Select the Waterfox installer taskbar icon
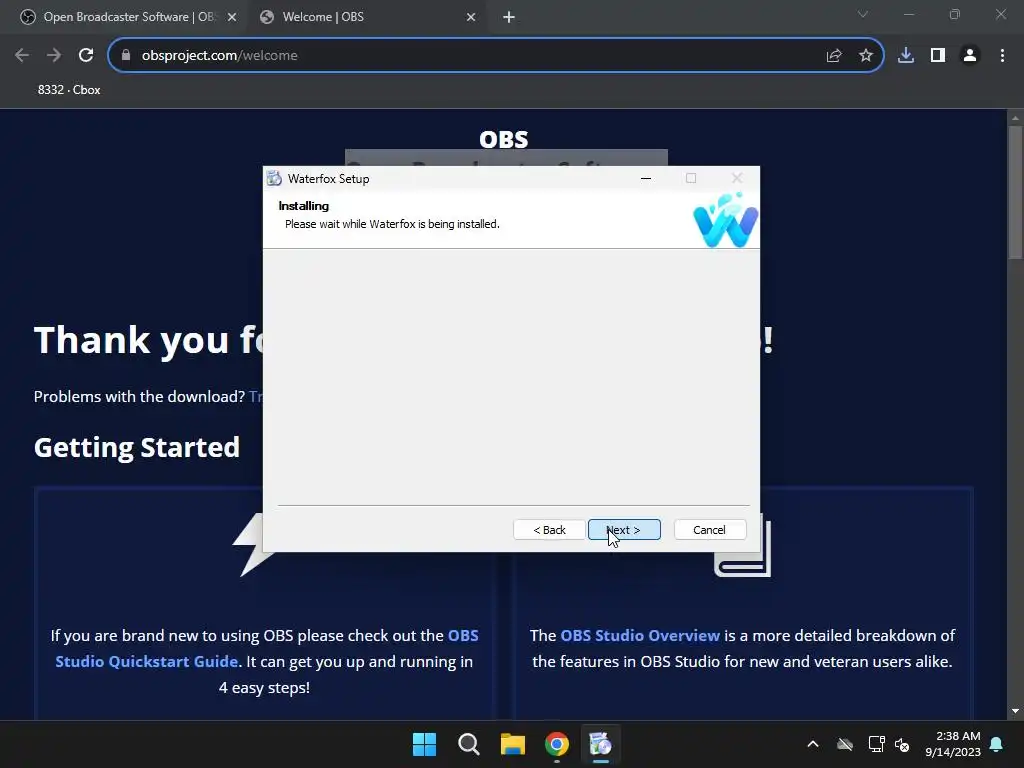1024x768 pixels. click(601, 744)
